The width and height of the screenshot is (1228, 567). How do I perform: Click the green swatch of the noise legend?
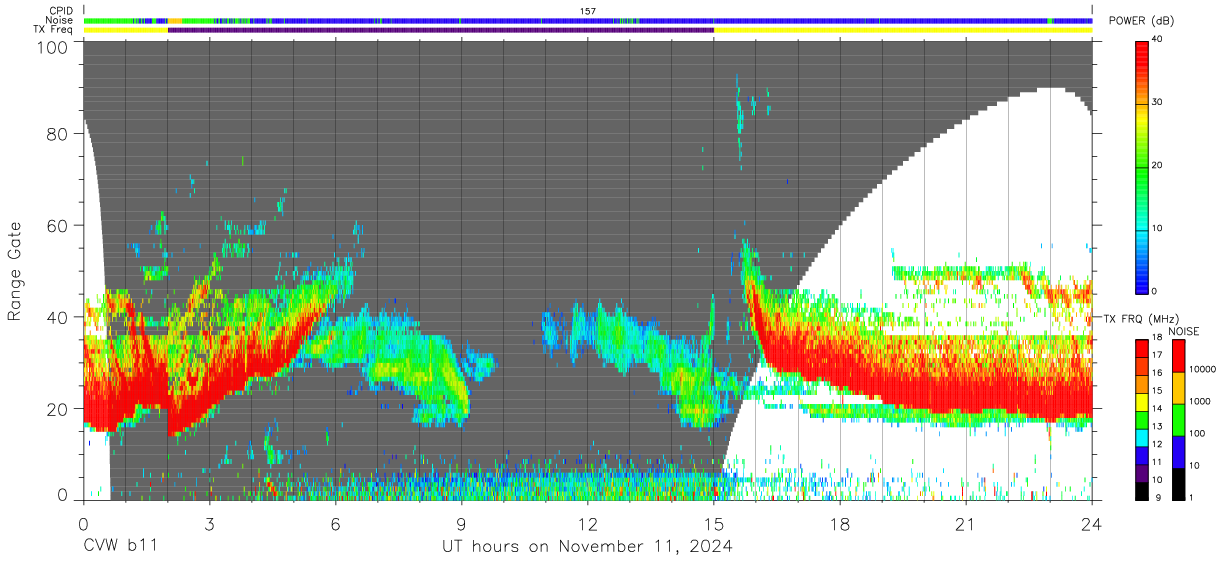1180,419
